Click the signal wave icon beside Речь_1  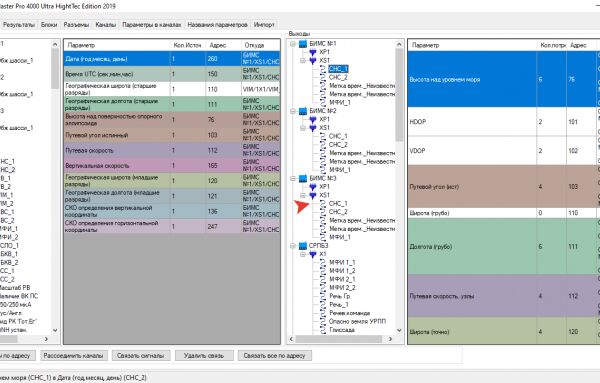(323, 305)
